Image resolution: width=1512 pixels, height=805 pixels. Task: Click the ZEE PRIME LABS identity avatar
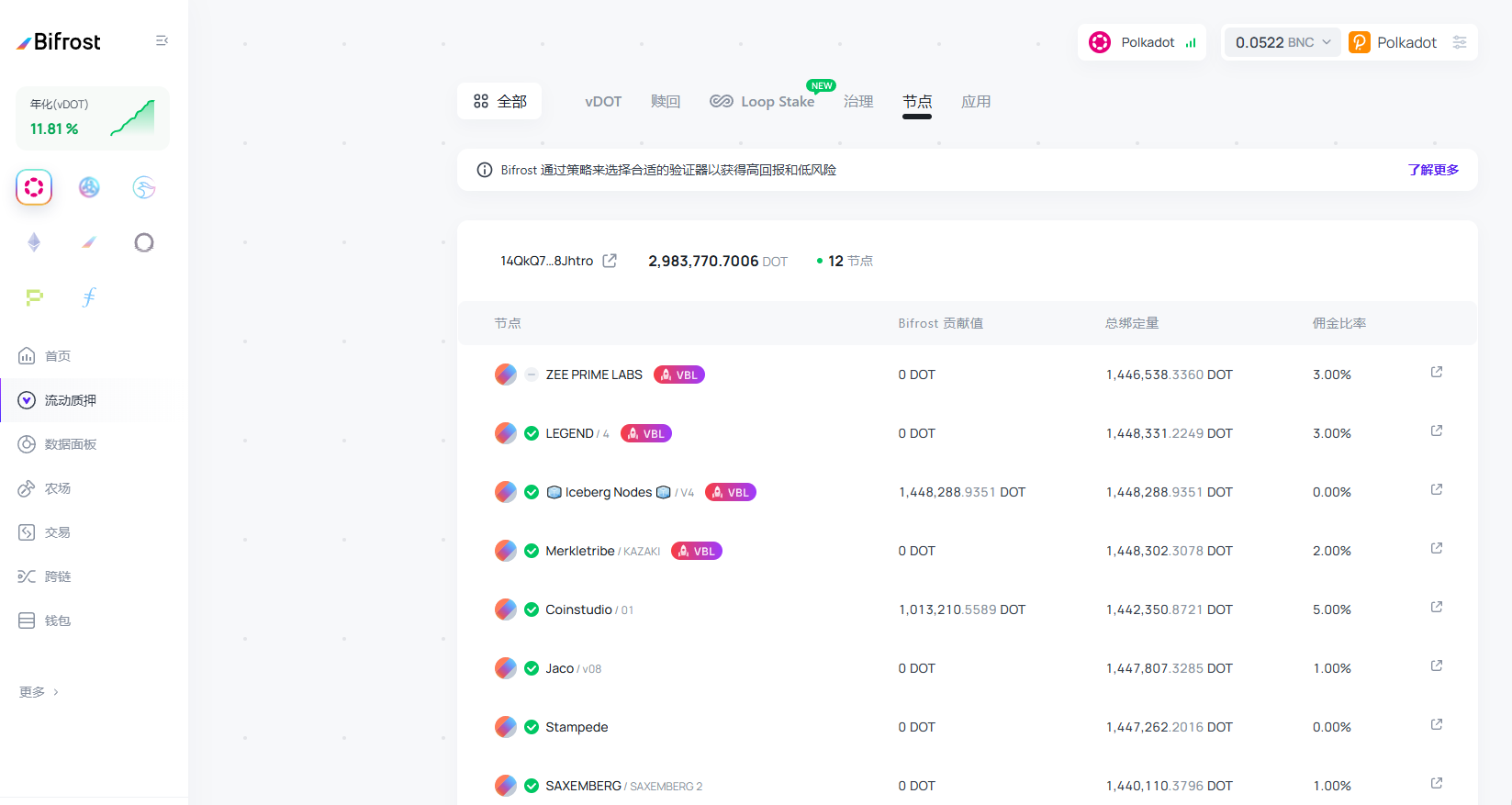pyautogui.click(x=506, y=375)
